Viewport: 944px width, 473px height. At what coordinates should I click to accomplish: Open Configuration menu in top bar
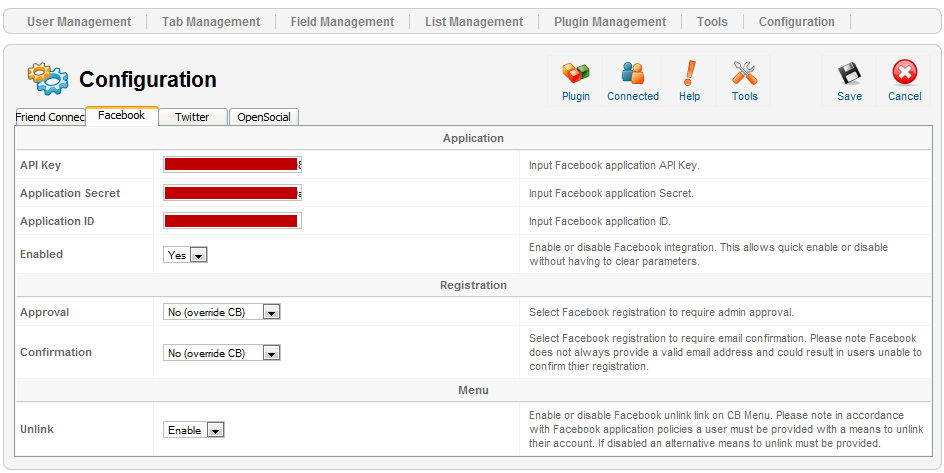pyautogui.click(x=796, y=22)
